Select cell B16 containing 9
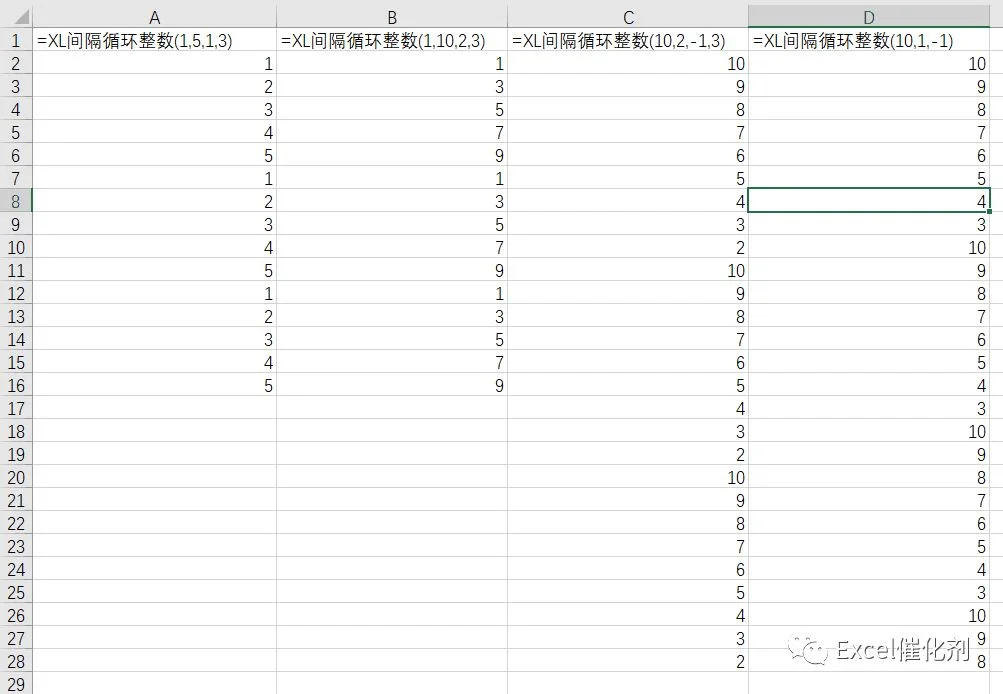This screenshot has height=694, width=1003. tap(392, 385)
